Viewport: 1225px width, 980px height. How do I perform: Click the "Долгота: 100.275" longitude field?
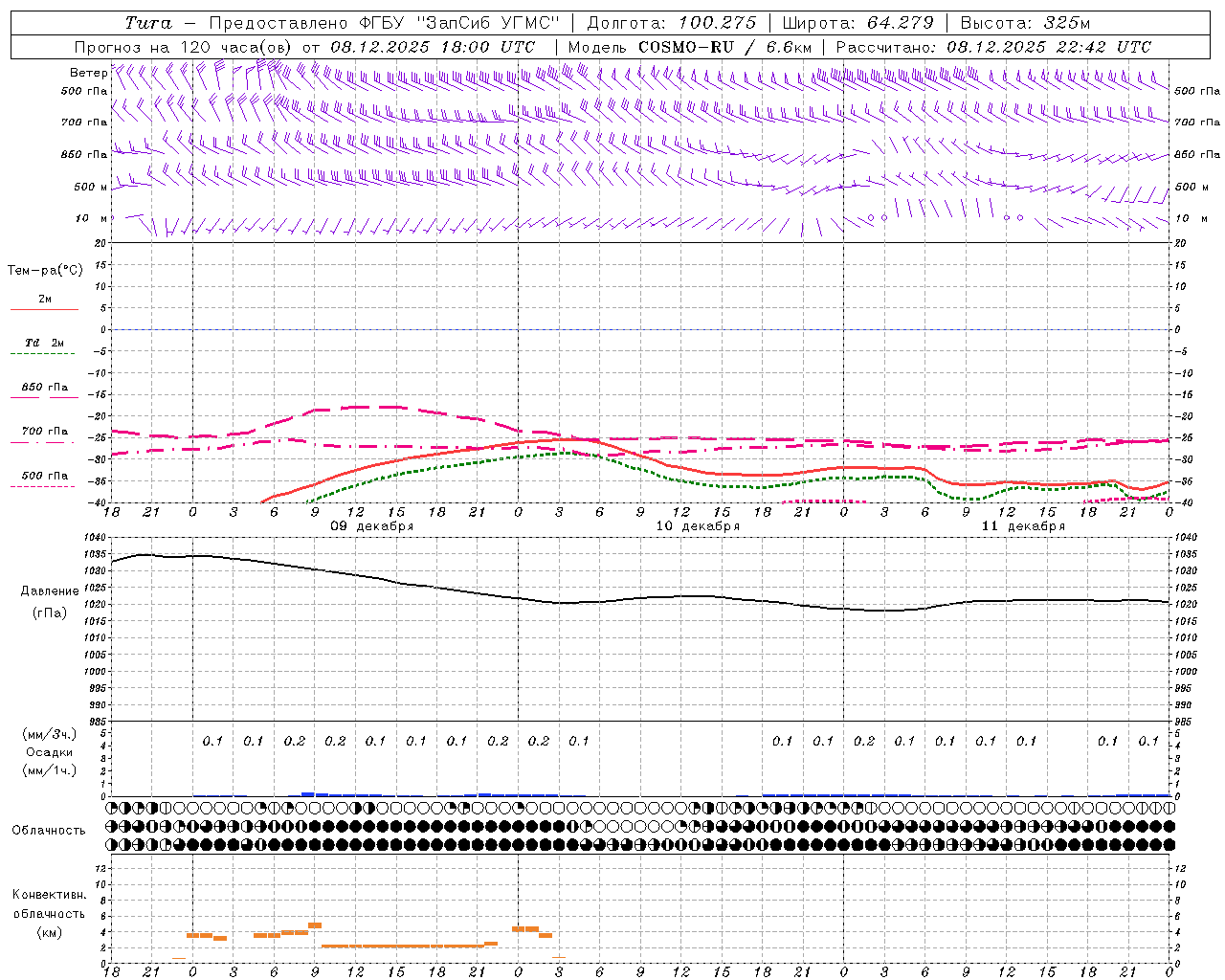[671, 23]
